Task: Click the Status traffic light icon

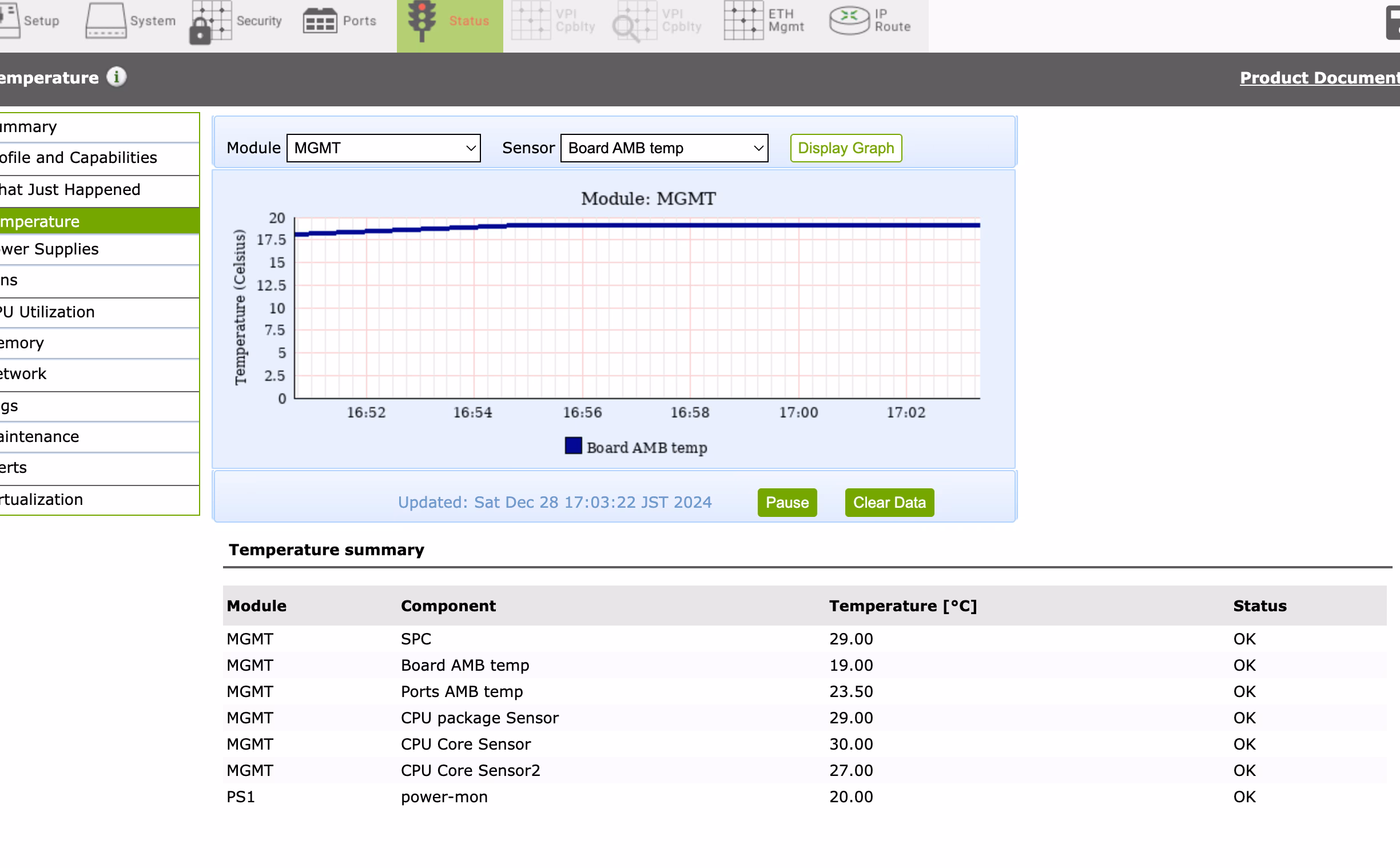Action: (422, 21)
